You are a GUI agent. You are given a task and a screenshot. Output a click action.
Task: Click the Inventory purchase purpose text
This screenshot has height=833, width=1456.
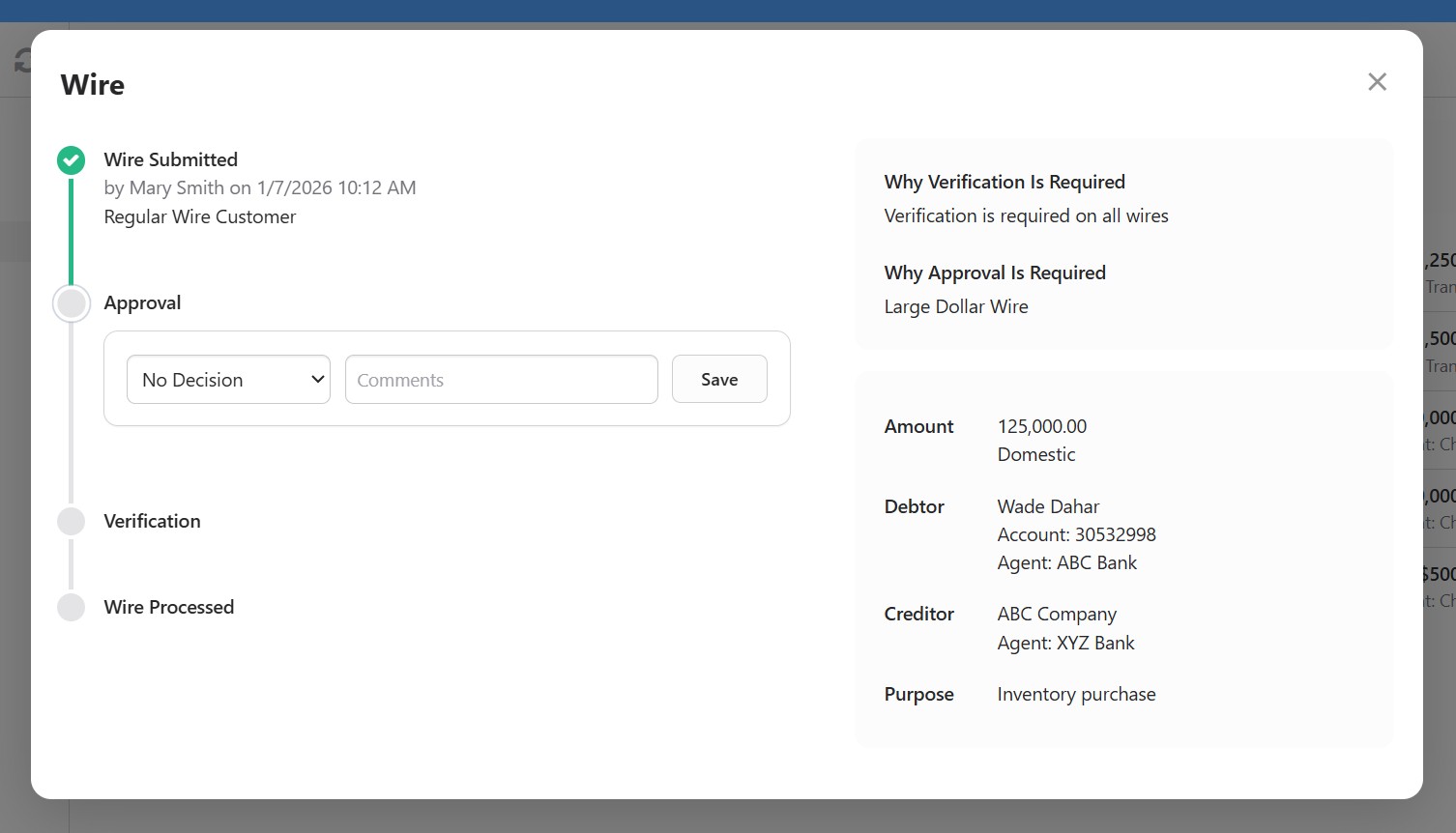pos(1076,694)
